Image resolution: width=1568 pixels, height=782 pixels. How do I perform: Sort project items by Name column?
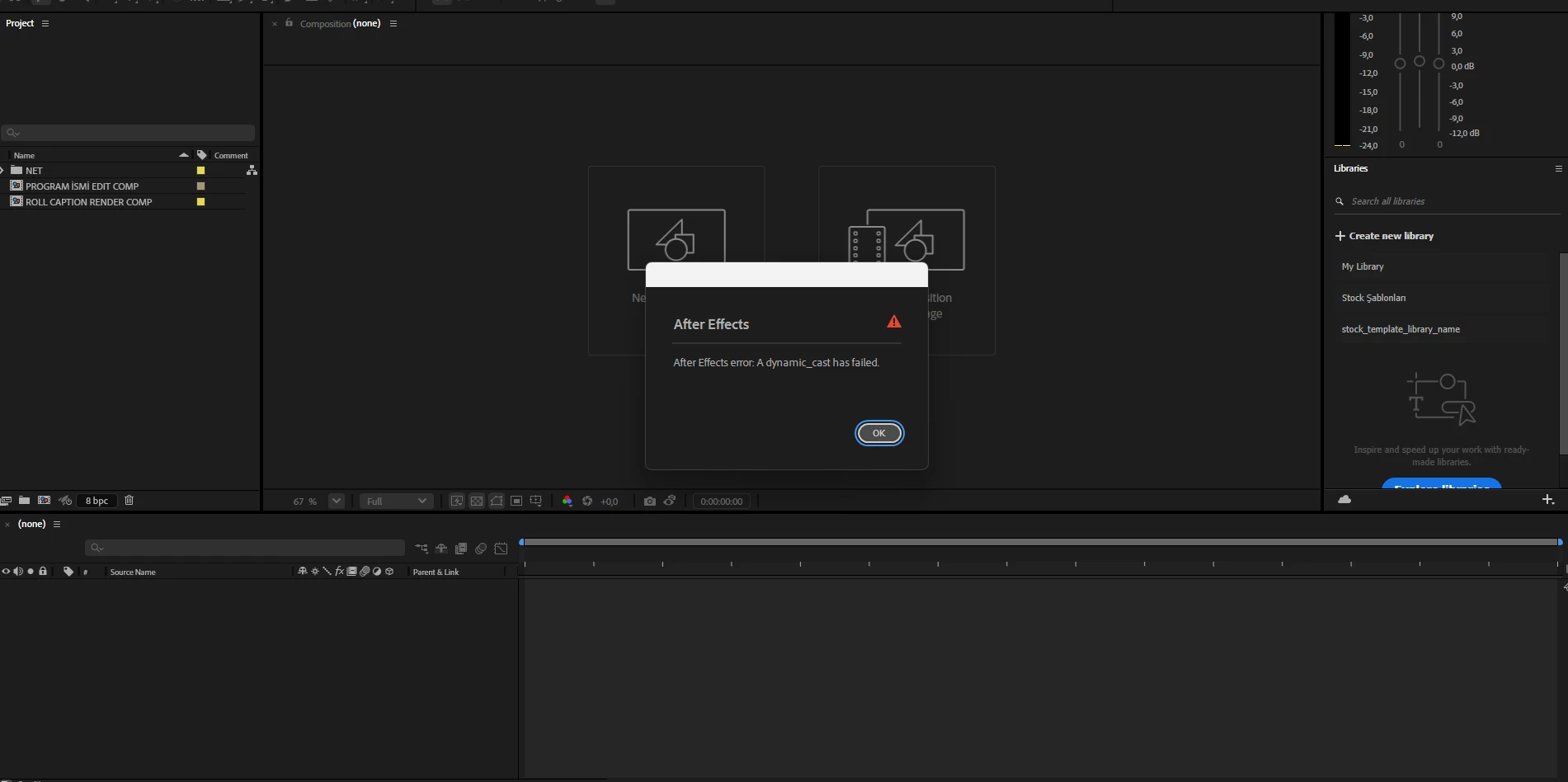[x=25, y=155]
